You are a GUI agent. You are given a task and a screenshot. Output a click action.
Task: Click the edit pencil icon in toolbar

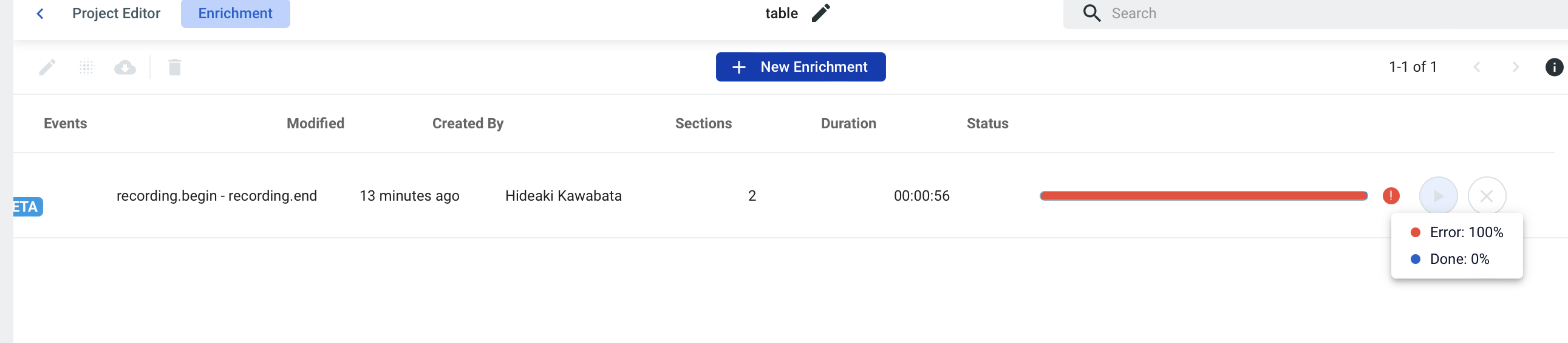(x=47, y=67)
